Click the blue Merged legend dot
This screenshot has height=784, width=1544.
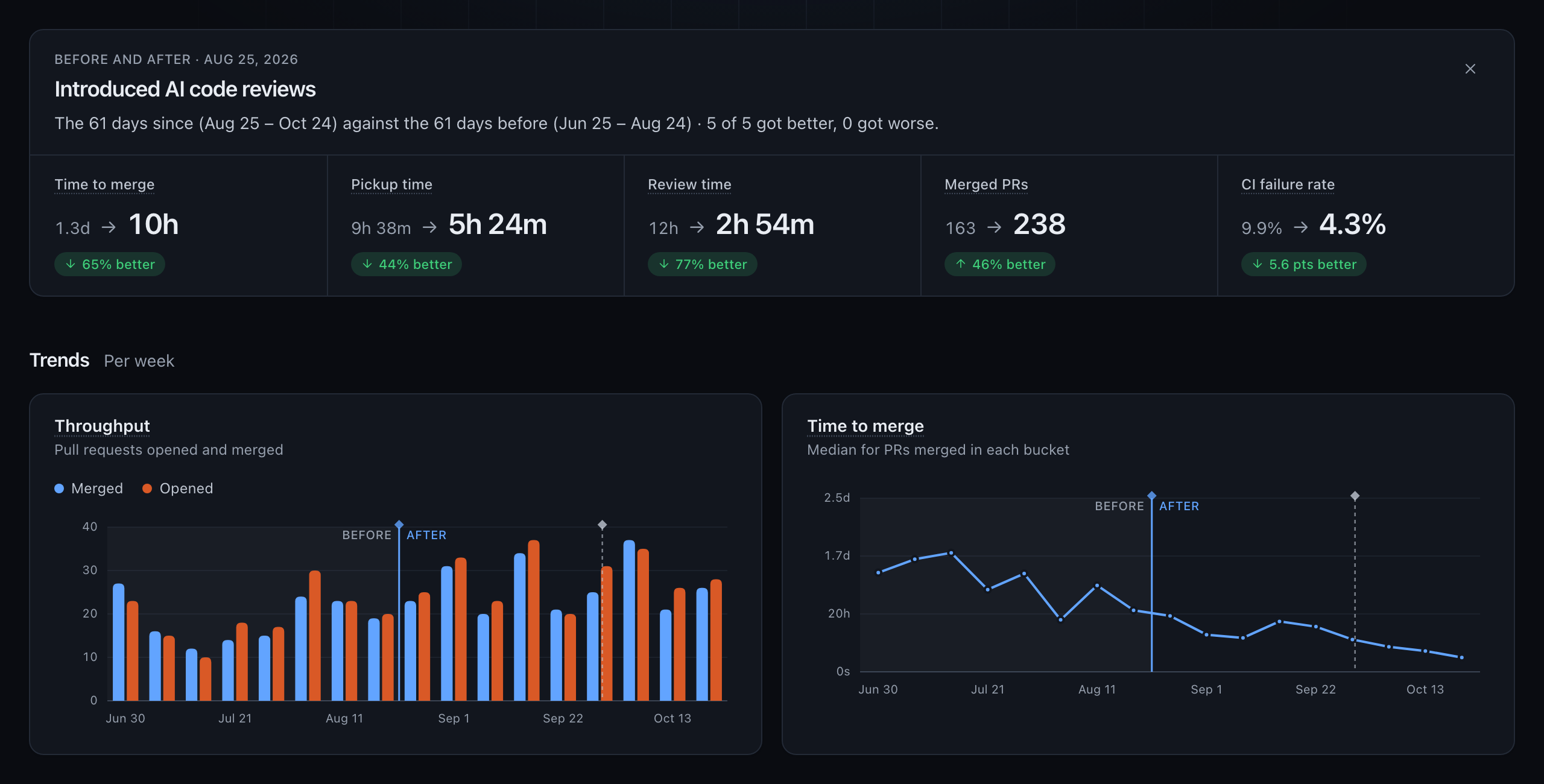click(59, 488)
